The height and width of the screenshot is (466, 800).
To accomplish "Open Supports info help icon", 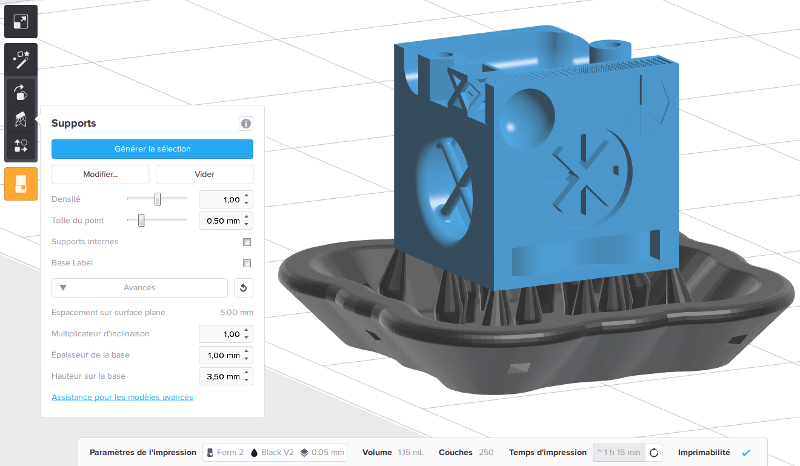I will (x=246, y=124).
